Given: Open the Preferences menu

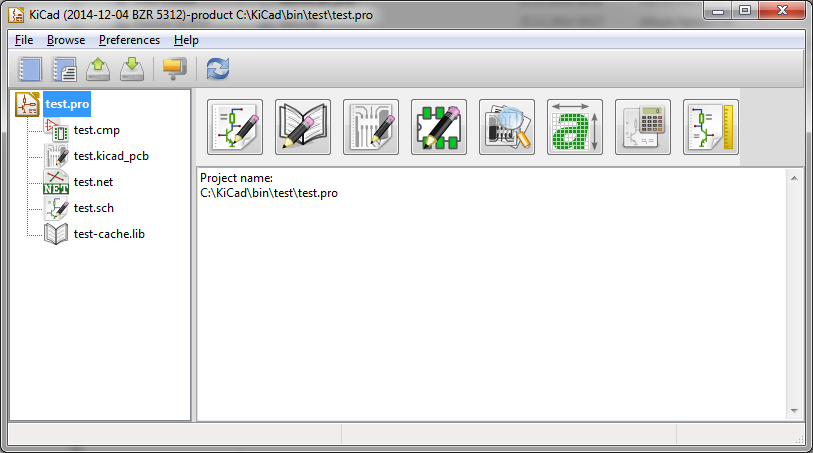Looking at the screenshot, I should [129, 40].
